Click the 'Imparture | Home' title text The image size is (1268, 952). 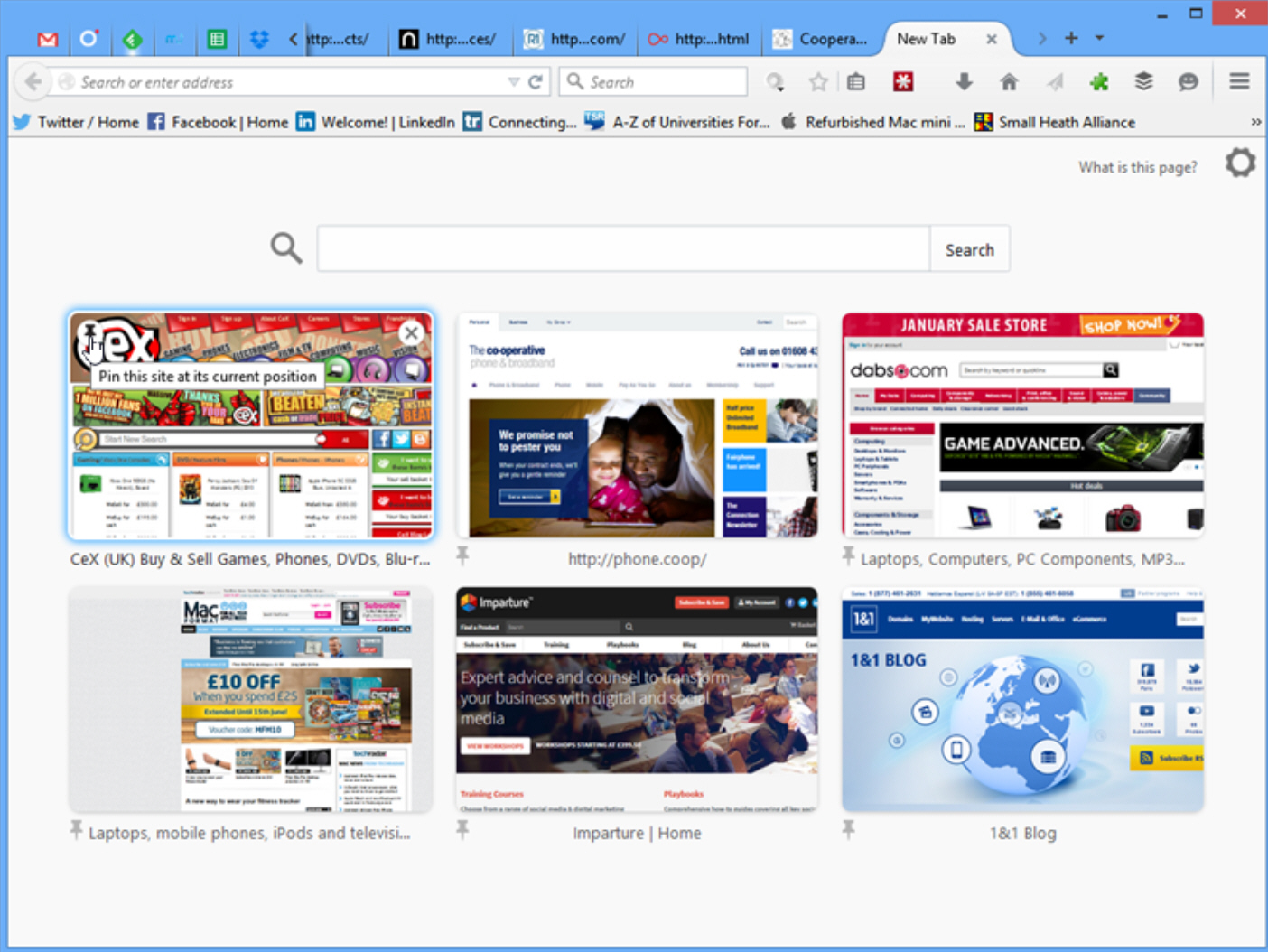pyautogui.click(x=637, y=833)
